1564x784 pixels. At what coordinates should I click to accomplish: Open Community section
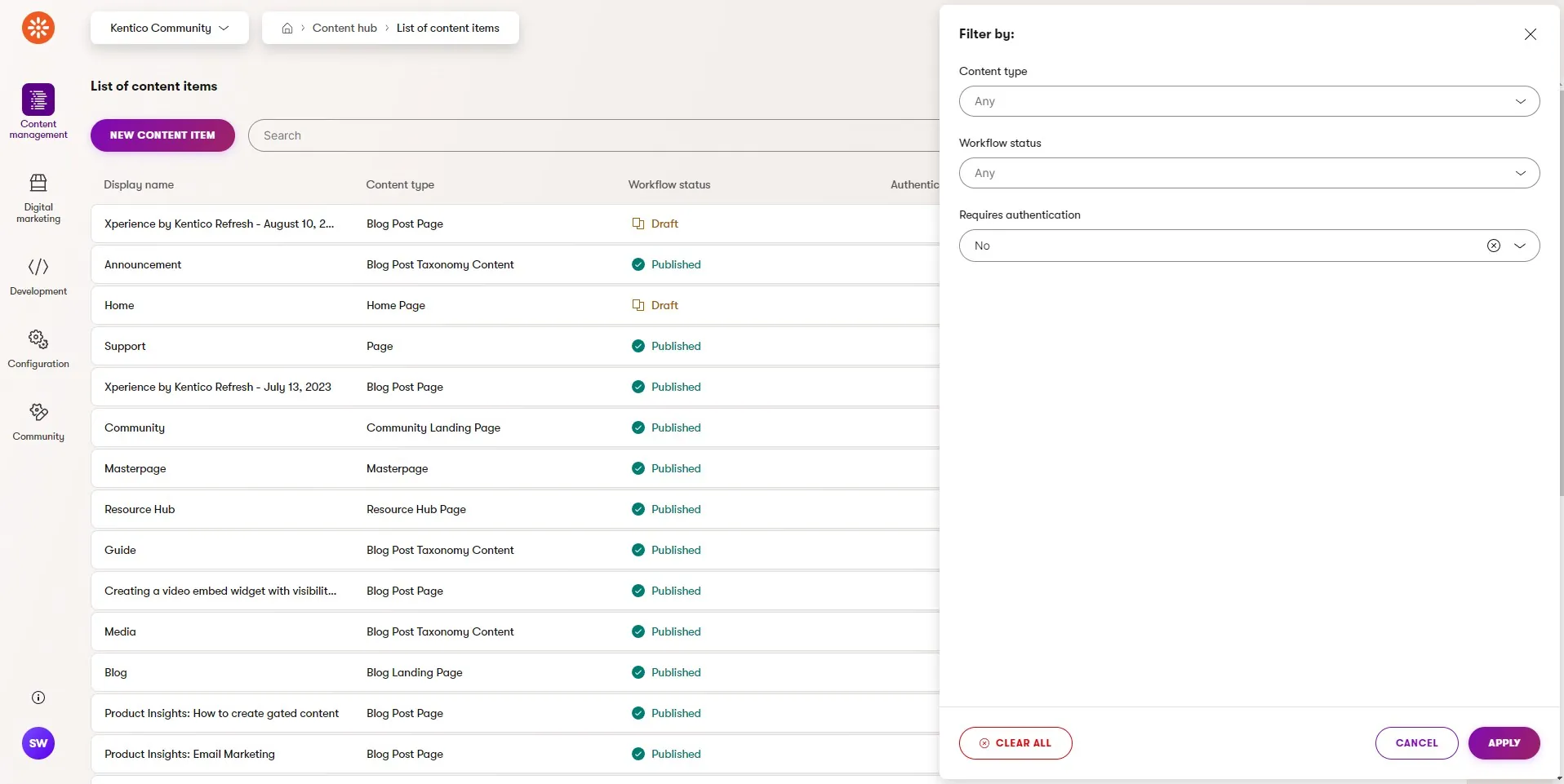click(38, 422)
